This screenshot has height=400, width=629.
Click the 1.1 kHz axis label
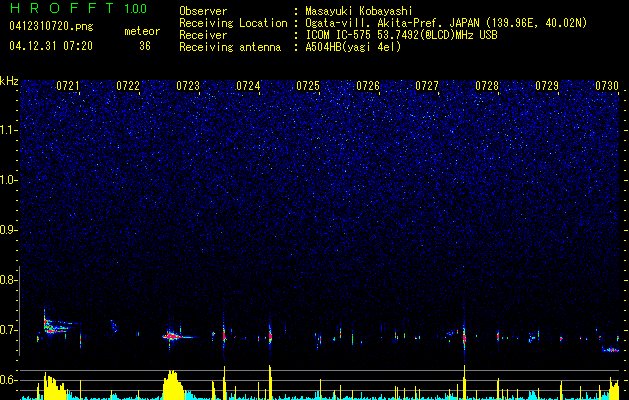click(9, 130)
